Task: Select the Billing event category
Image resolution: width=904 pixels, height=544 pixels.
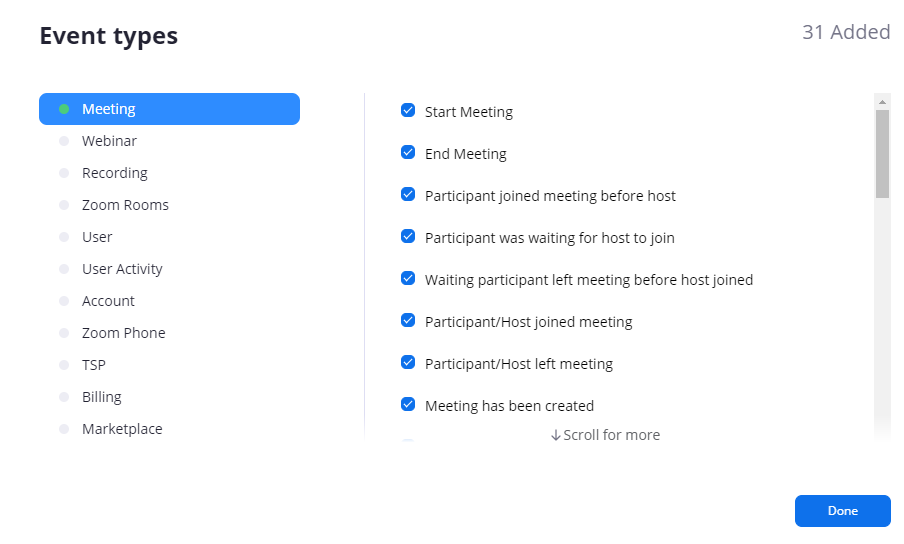Action: pos(101,397)
